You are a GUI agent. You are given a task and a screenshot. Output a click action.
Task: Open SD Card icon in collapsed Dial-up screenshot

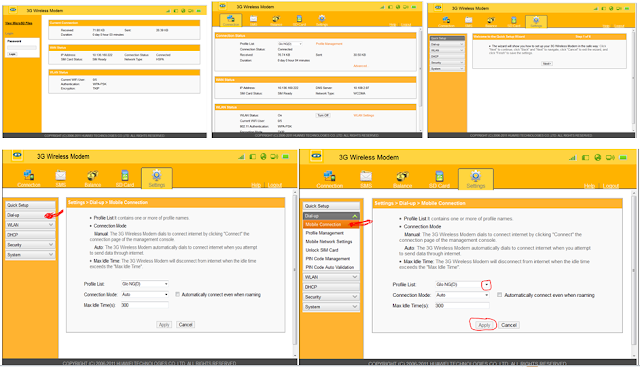(x=125, y=175)
